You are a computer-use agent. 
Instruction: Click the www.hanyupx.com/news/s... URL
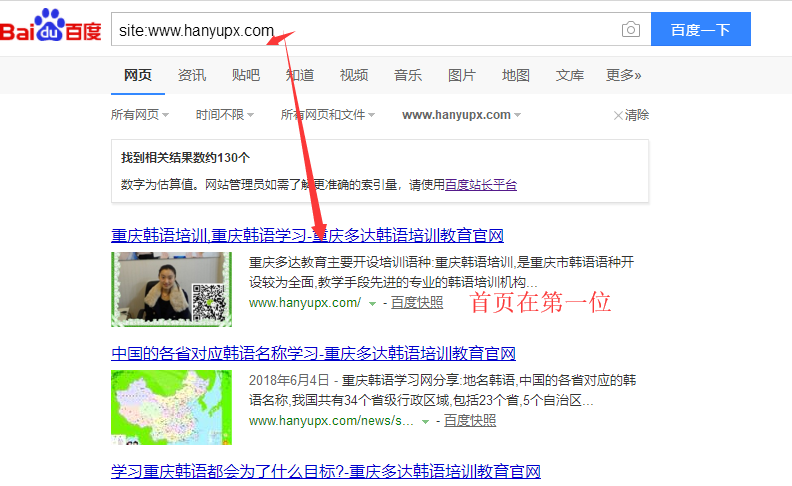(x=331, y=421)
